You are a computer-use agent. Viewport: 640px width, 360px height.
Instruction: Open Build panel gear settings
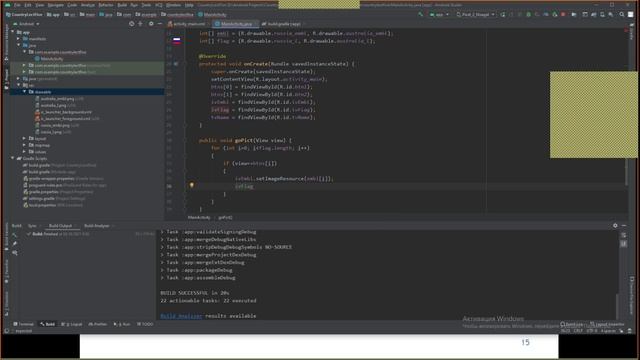click(x=616, y=225)
